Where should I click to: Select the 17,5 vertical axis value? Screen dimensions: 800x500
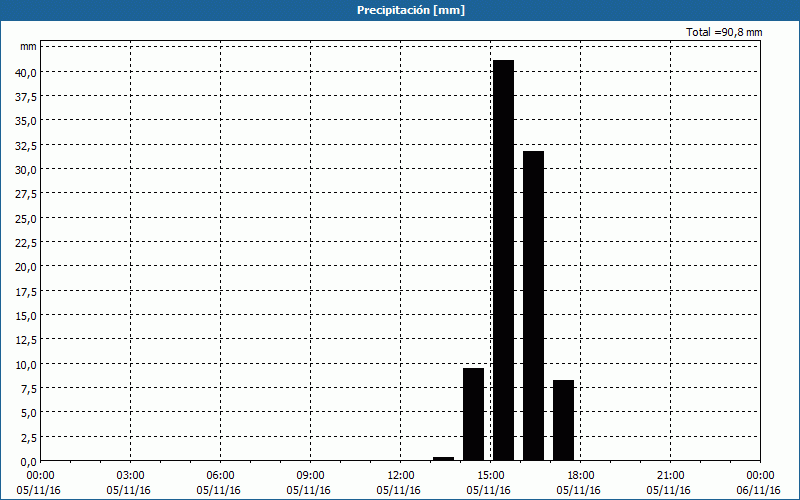click(26, 291)
